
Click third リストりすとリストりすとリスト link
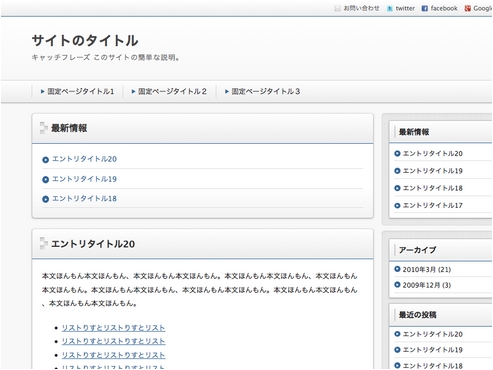(x=113, y=355)
